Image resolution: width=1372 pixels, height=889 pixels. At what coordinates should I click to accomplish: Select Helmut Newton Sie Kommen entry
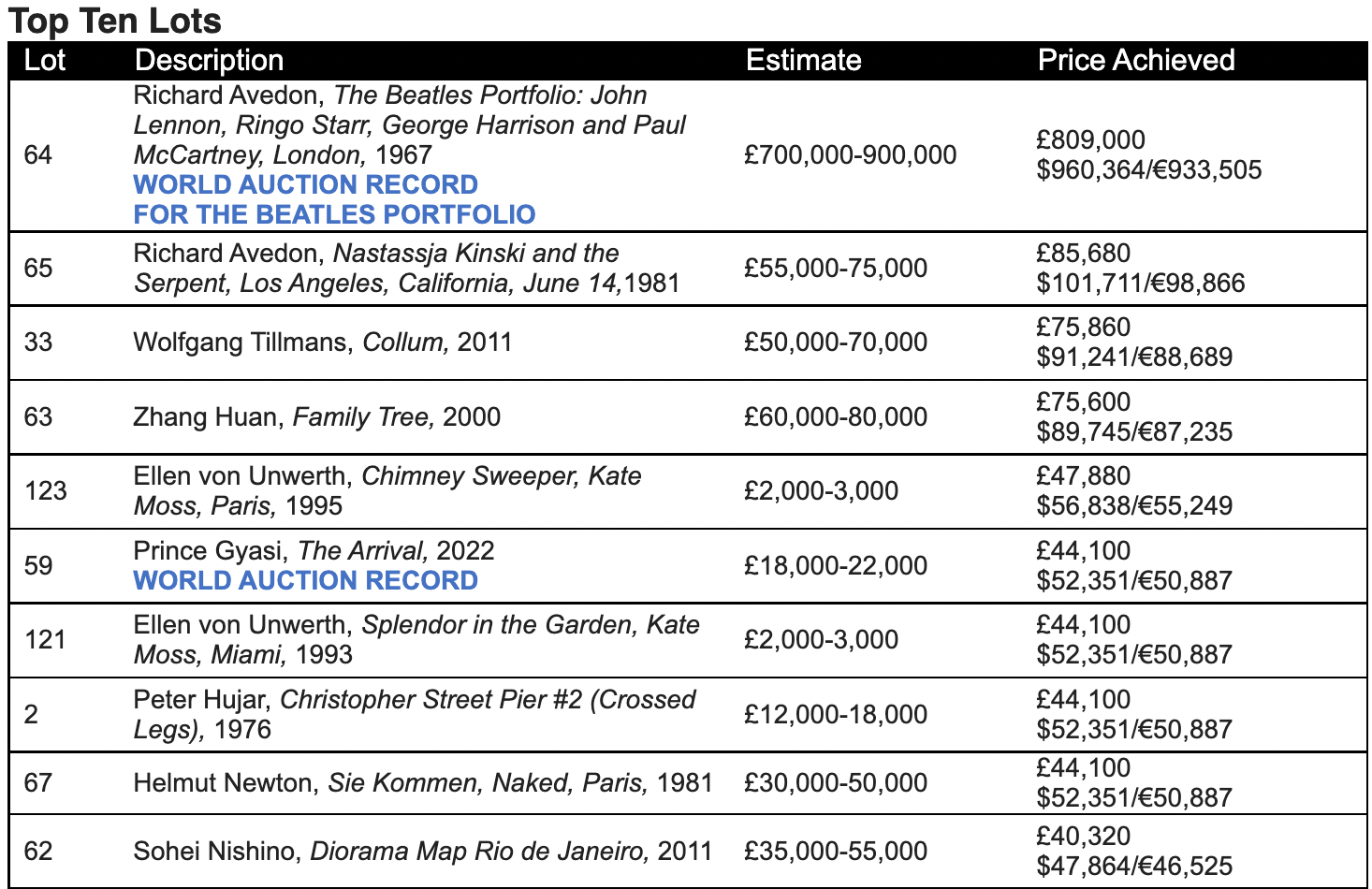pyautogui.click(x=423, y=782)
